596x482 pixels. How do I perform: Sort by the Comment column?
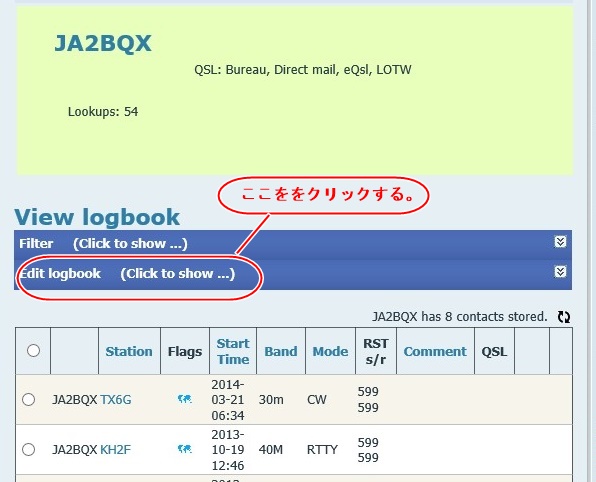pos(435,352)
